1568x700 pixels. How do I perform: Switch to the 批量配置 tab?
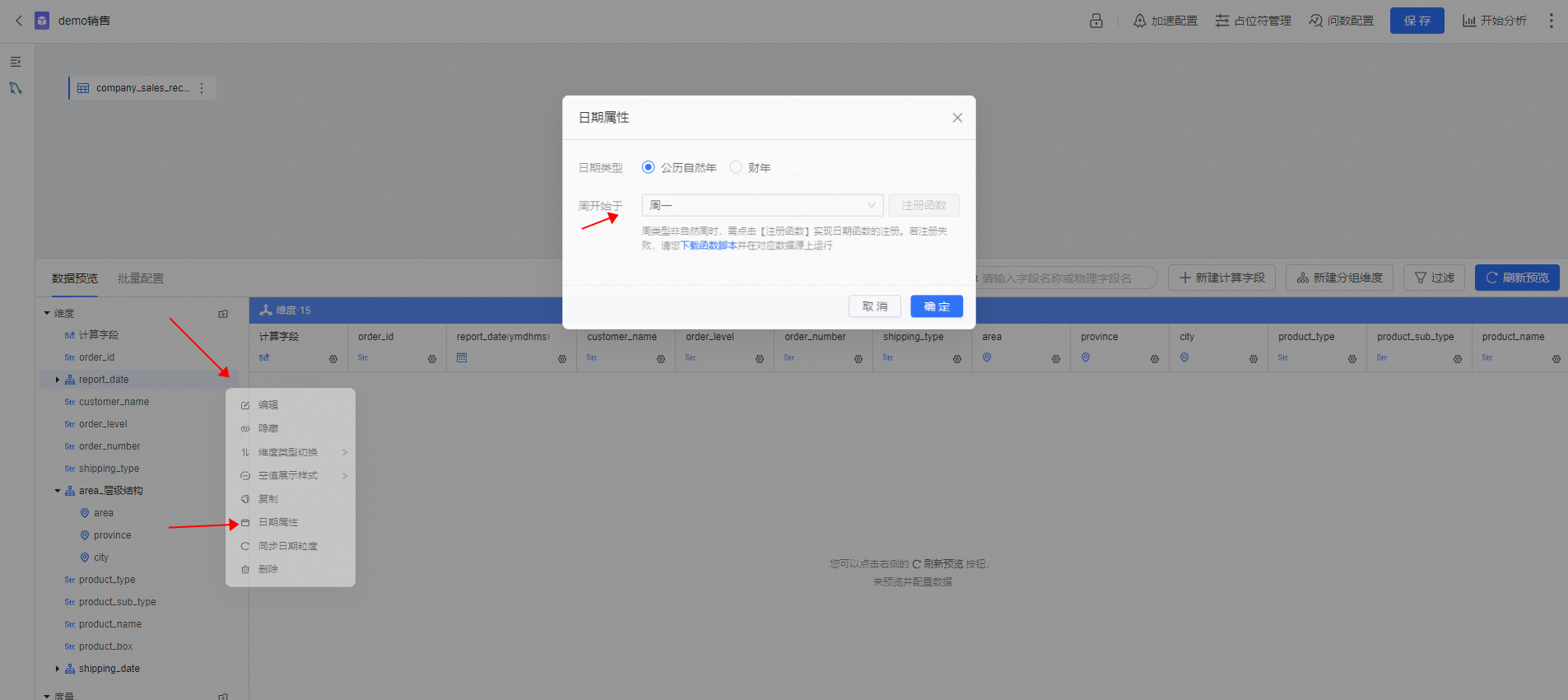tap(141, 278)
